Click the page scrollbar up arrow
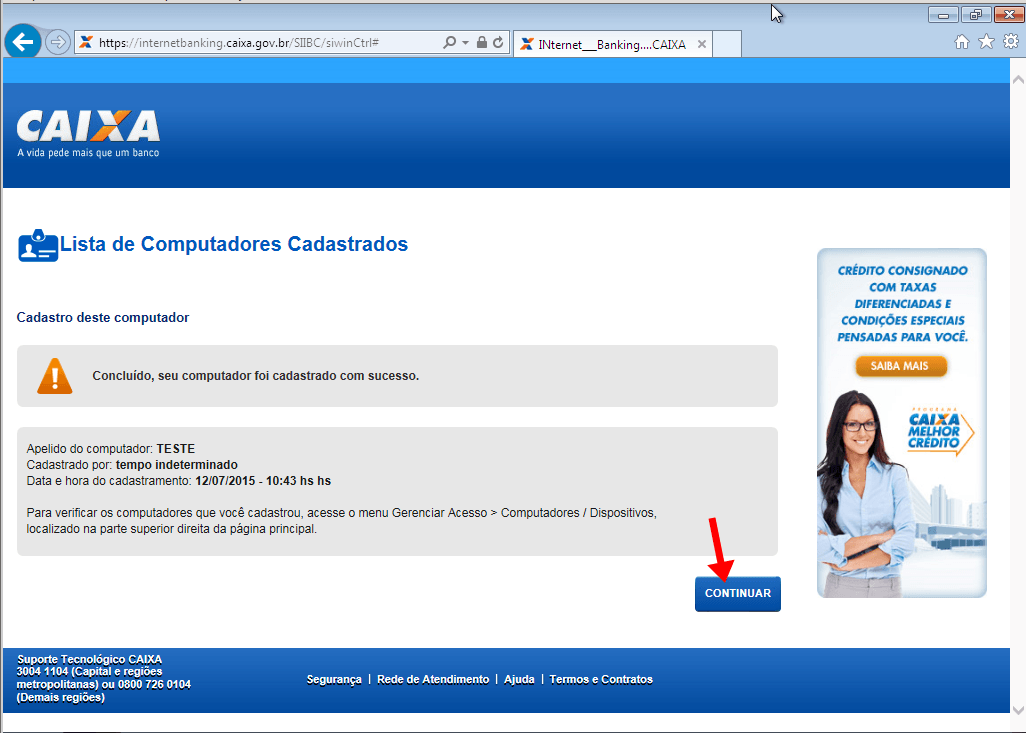The width and height of the screenshot is (1026, 733). point(1018,80)
